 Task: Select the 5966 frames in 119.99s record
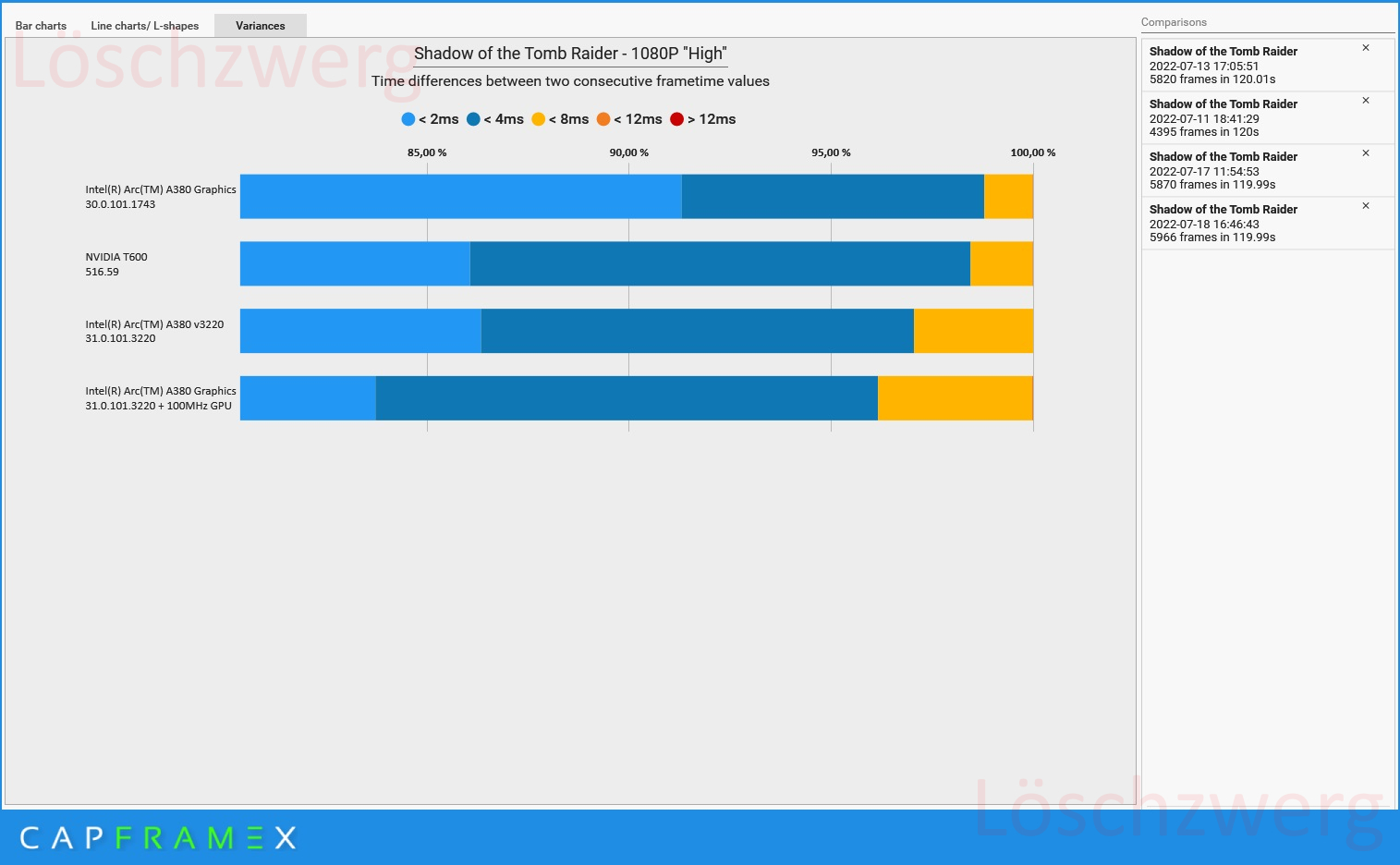1268,223
